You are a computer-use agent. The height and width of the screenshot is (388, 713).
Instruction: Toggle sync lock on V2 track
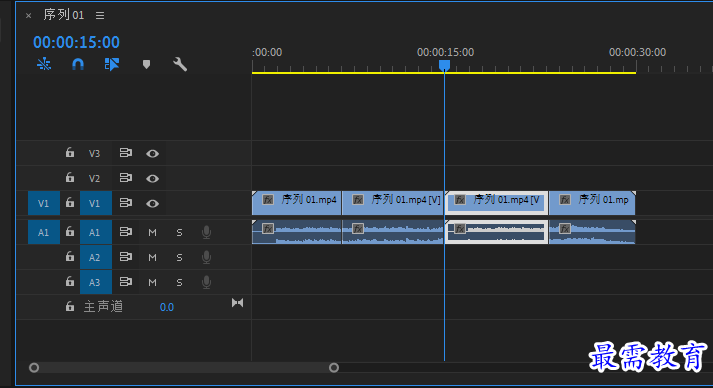[x=126, y=178]
